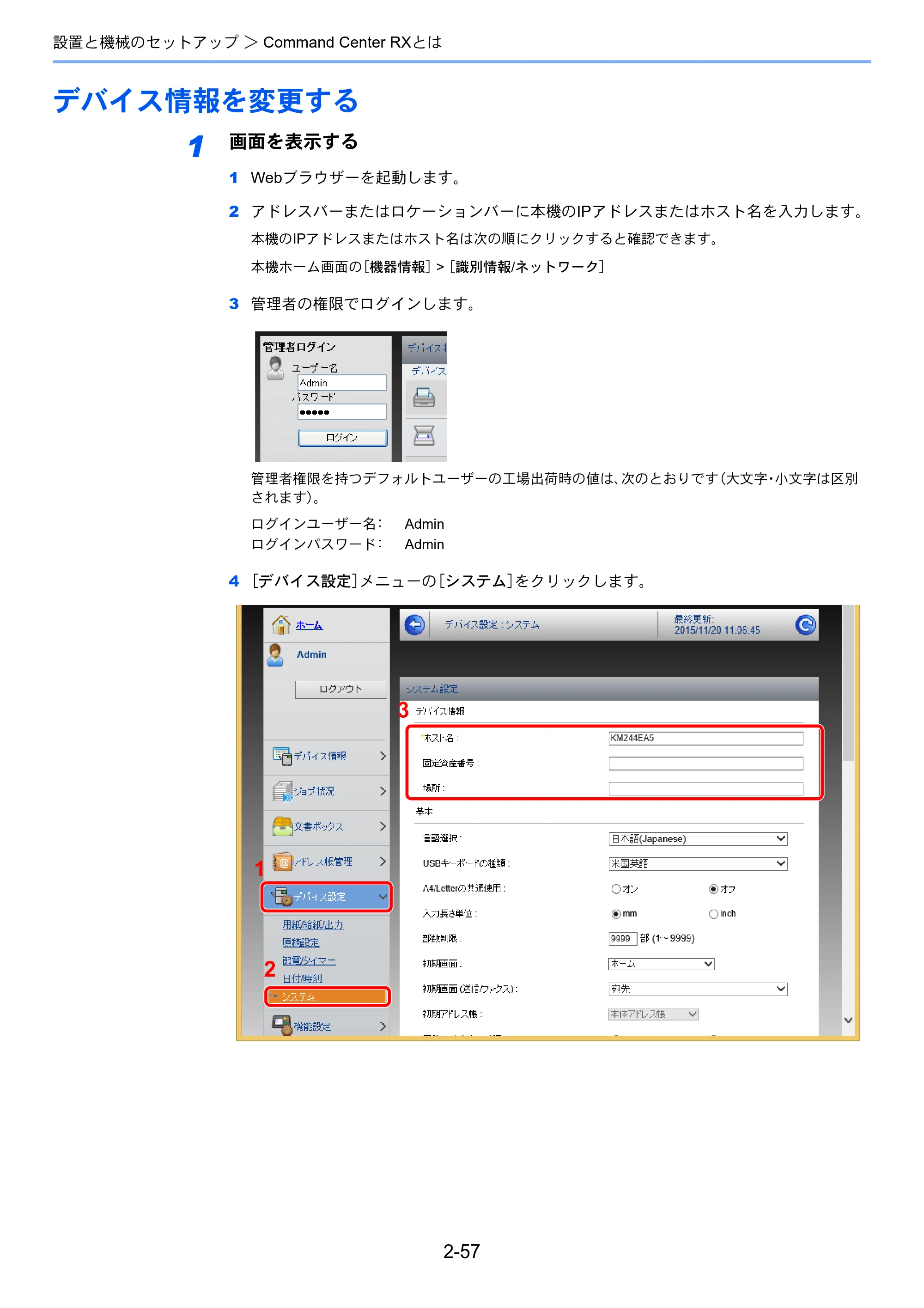Click the システム設定 section heading
This screenshot has height=1308, width=924.
pos(432,689)
